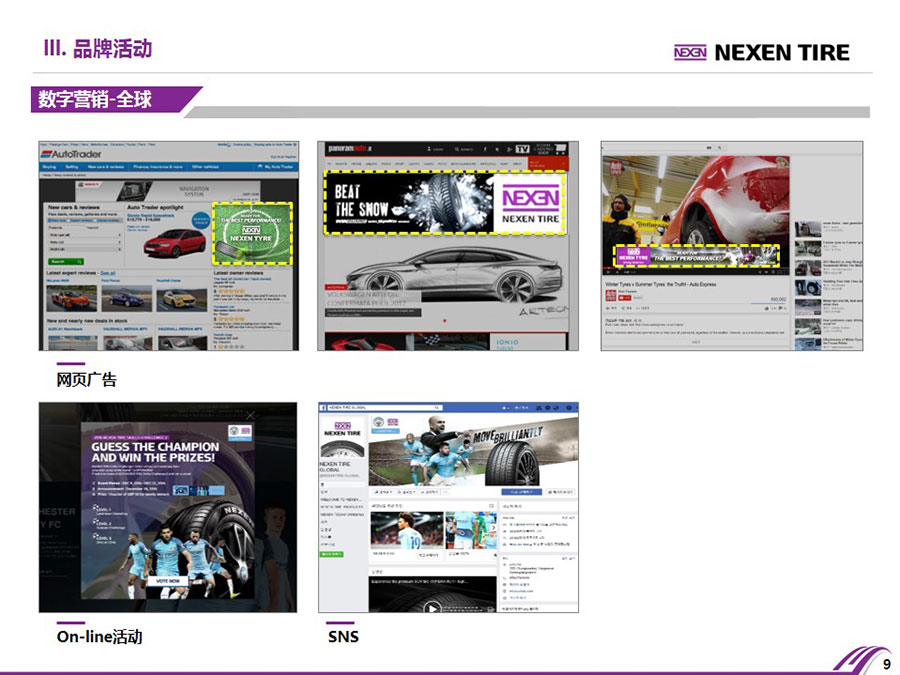Screen dimensions: 900x675
Task: Click the 'SNS' caption
Action: click(343, 637)
